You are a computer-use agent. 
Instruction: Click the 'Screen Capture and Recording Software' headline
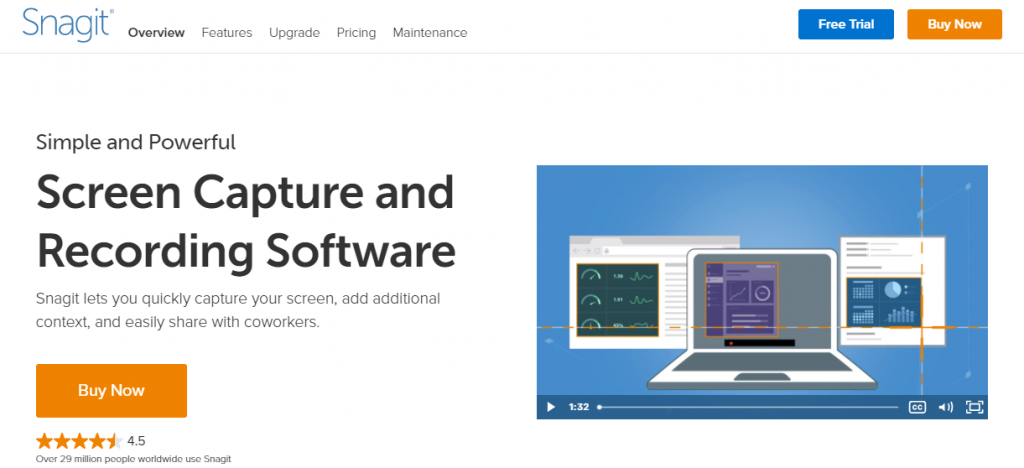pos(246,221)
